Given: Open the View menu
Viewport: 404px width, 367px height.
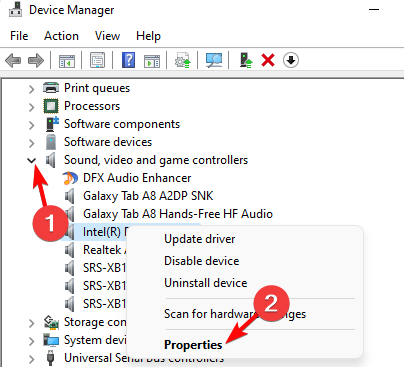Looking at the screenshot, I should (107, 36).
